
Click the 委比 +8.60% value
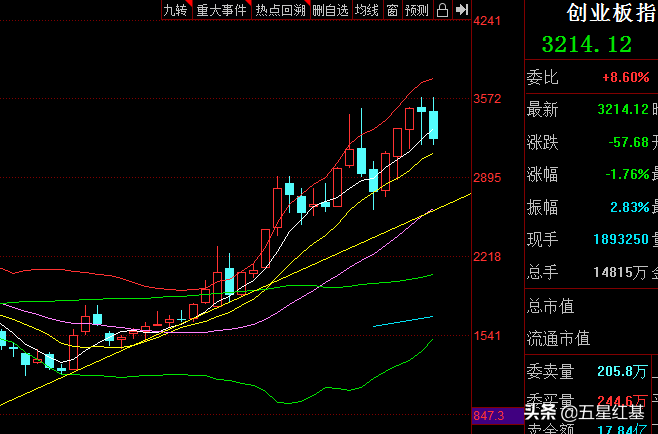click(626, 77)
